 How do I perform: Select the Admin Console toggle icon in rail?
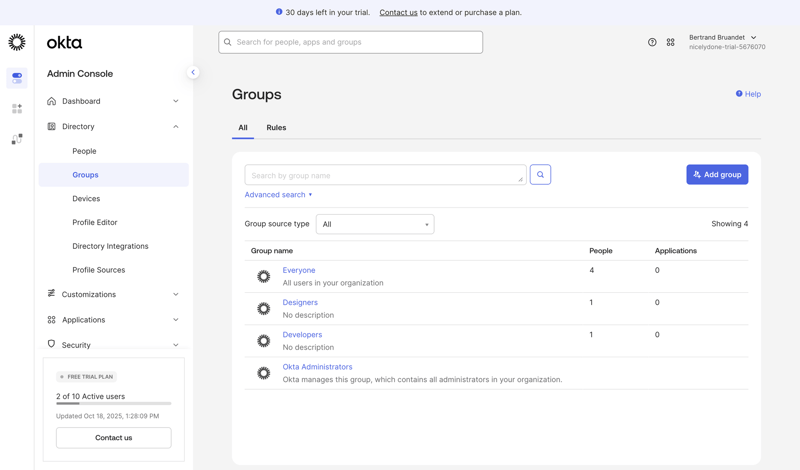click(x=17, y=78)
